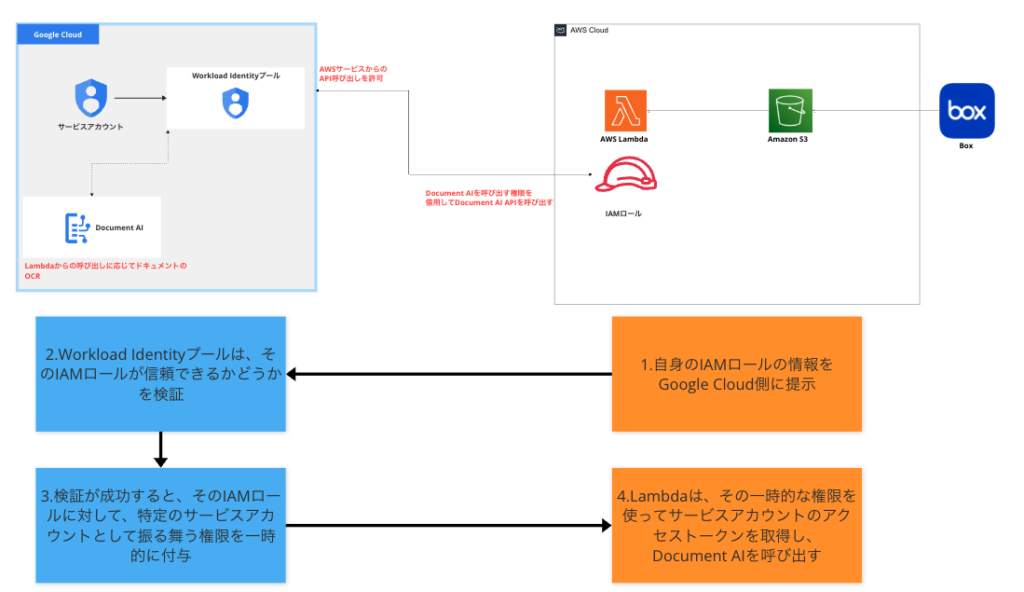1024x592 pixels.
Task: Click step 1 orange box about IAMロール提示
Action: pyautogui.click(x=736, y=374)
